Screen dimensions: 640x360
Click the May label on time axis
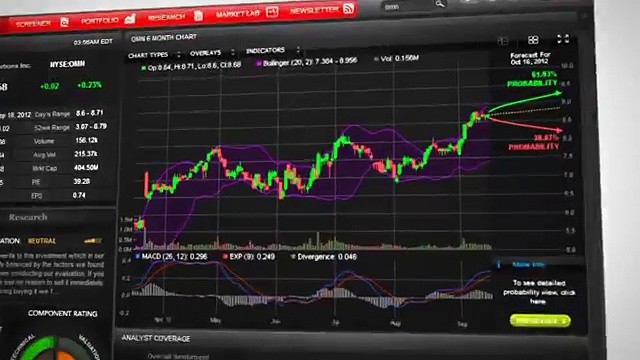click(216, 321)
